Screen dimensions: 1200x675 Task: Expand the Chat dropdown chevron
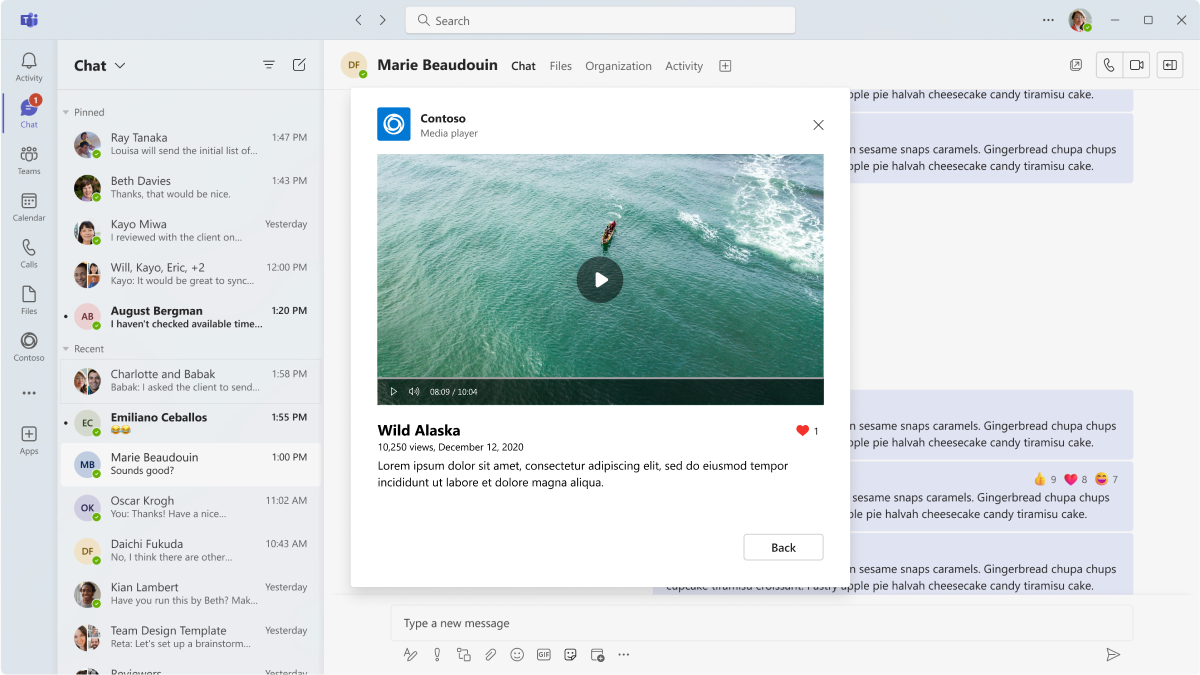120,66
